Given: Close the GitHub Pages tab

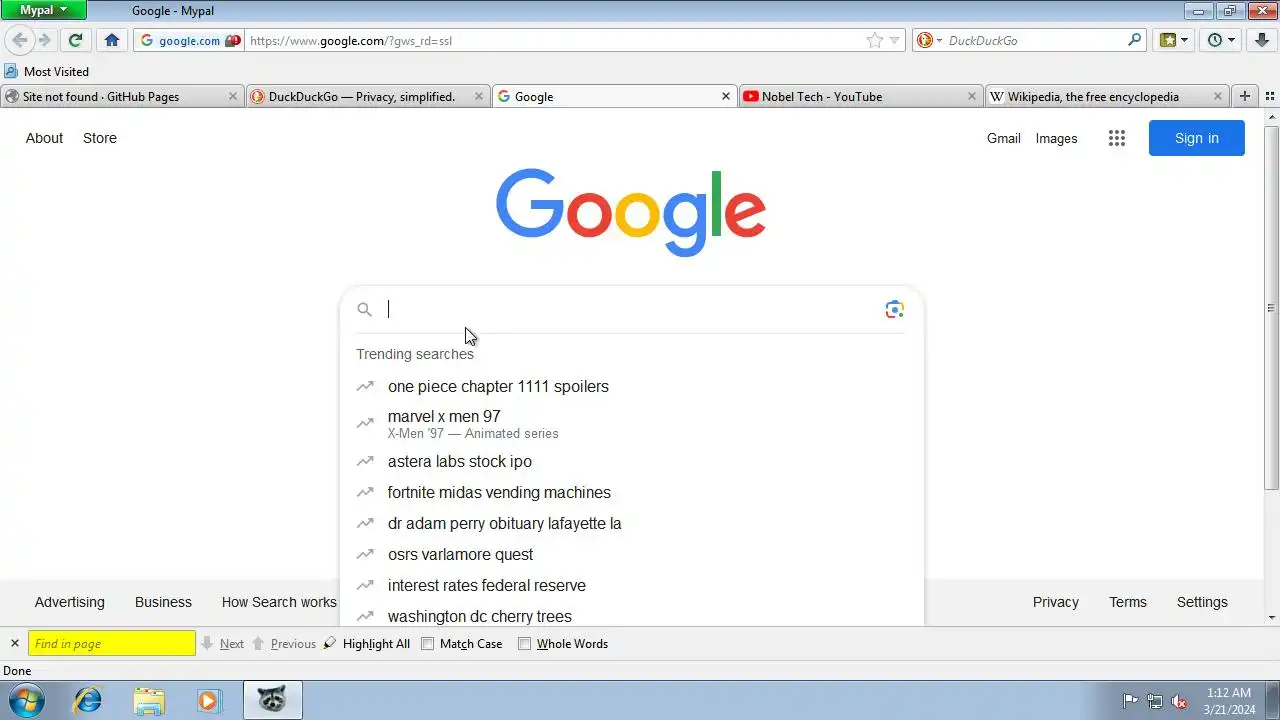Looking at the screenshot, I should pos(233,96).
